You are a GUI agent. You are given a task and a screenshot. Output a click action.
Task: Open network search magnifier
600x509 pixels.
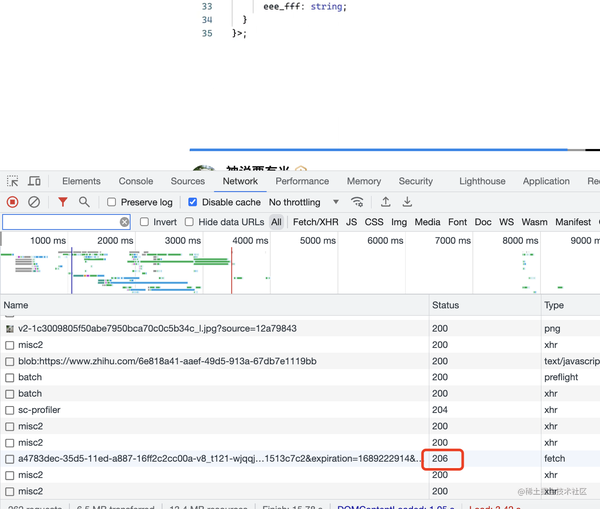tap(84, 202)
